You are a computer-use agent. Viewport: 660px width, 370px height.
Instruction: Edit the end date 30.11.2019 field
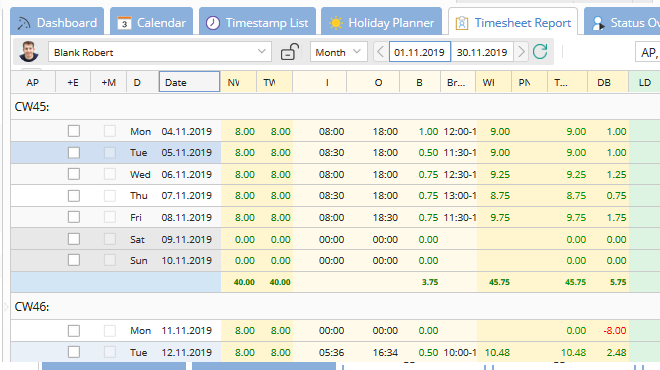482,52
